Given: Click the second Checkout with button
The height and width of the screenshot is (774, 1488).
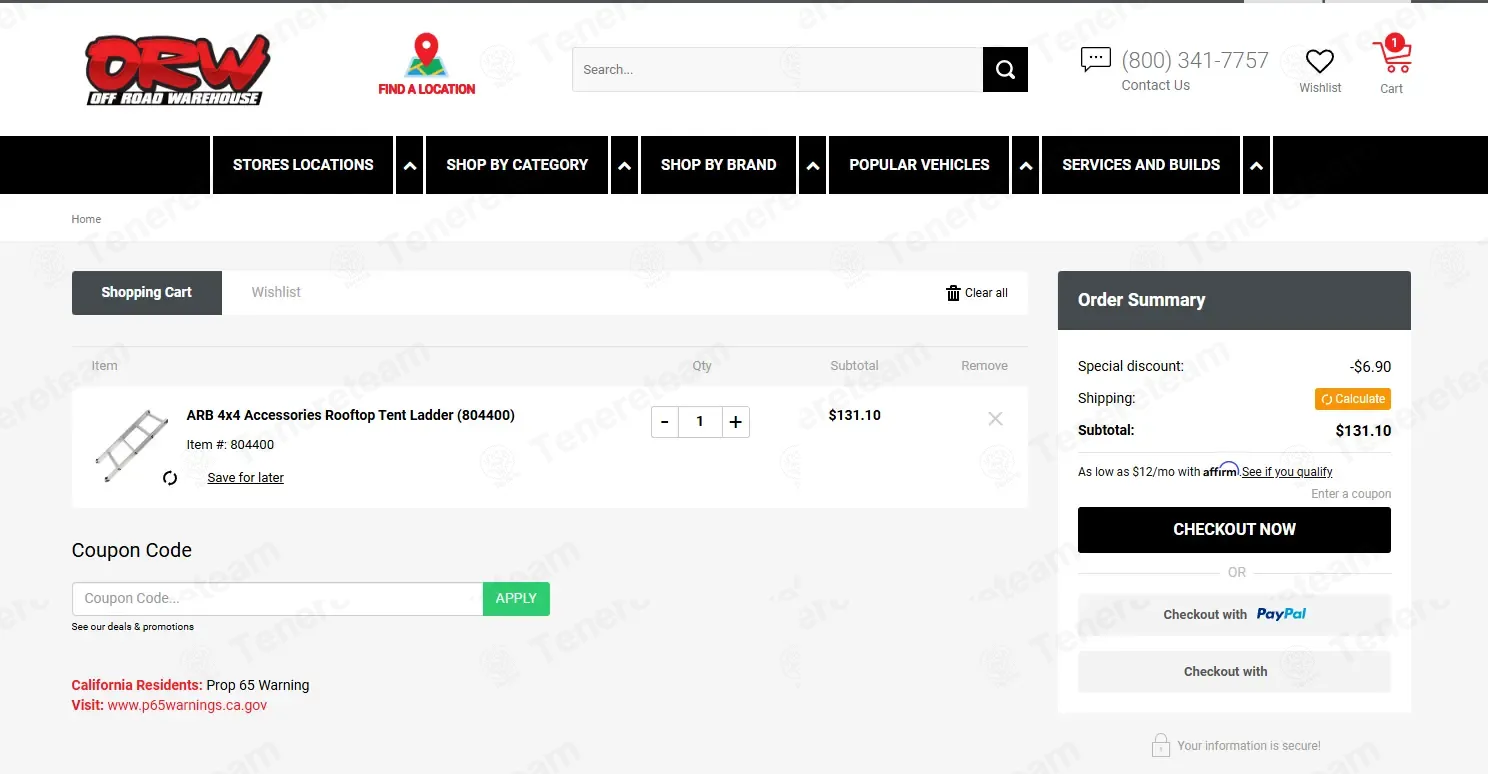Looking at the screenshot, I should coord(1234,672).
